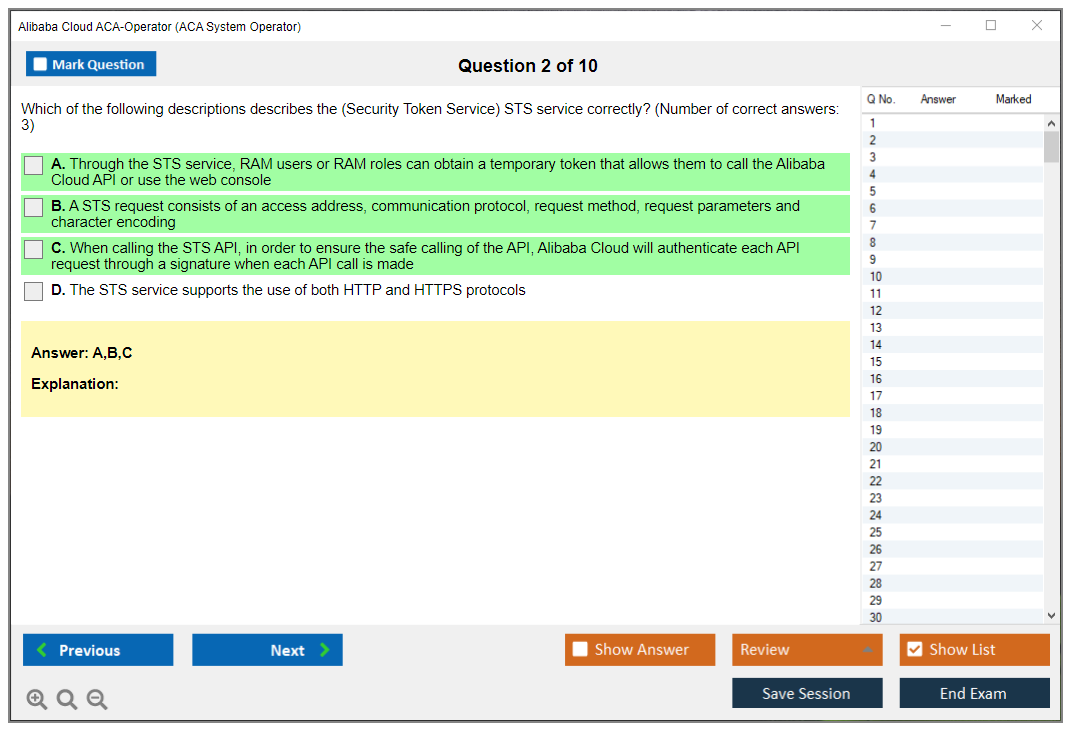Enable the Show Answer checkbox
Image resolution: width=1075 pixels, height=735 pixels.
click(580, 650)
